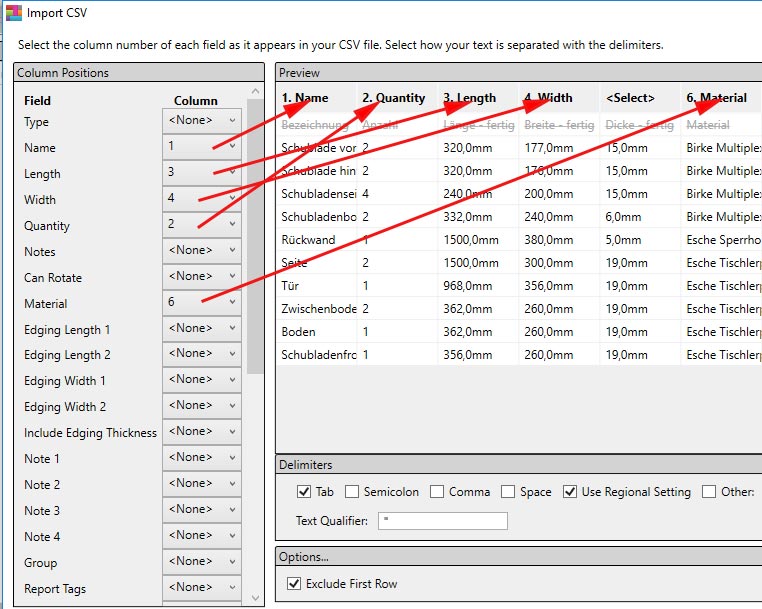Open the Group column dropdown

[202, 561]
